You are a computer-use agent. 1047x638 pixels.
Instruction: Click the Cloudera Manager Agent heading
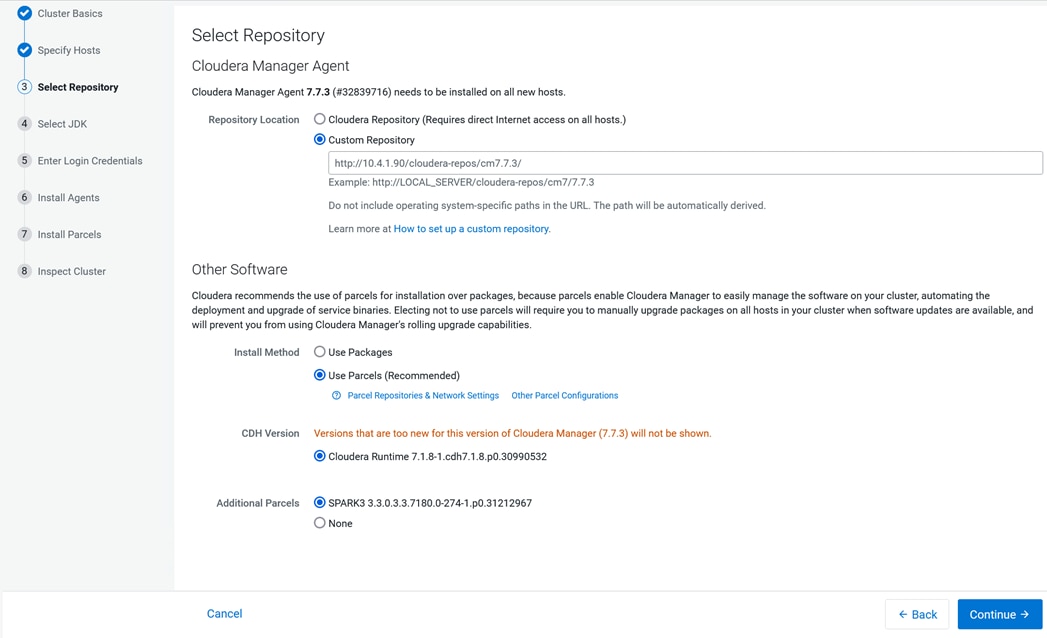pyautogui.click(x=270, y=65)
